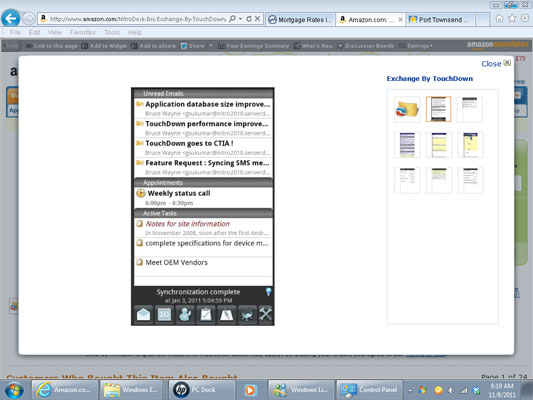Open Windows Explorer taskbar button
533x400 pixels.
click(x=133, y=390)
